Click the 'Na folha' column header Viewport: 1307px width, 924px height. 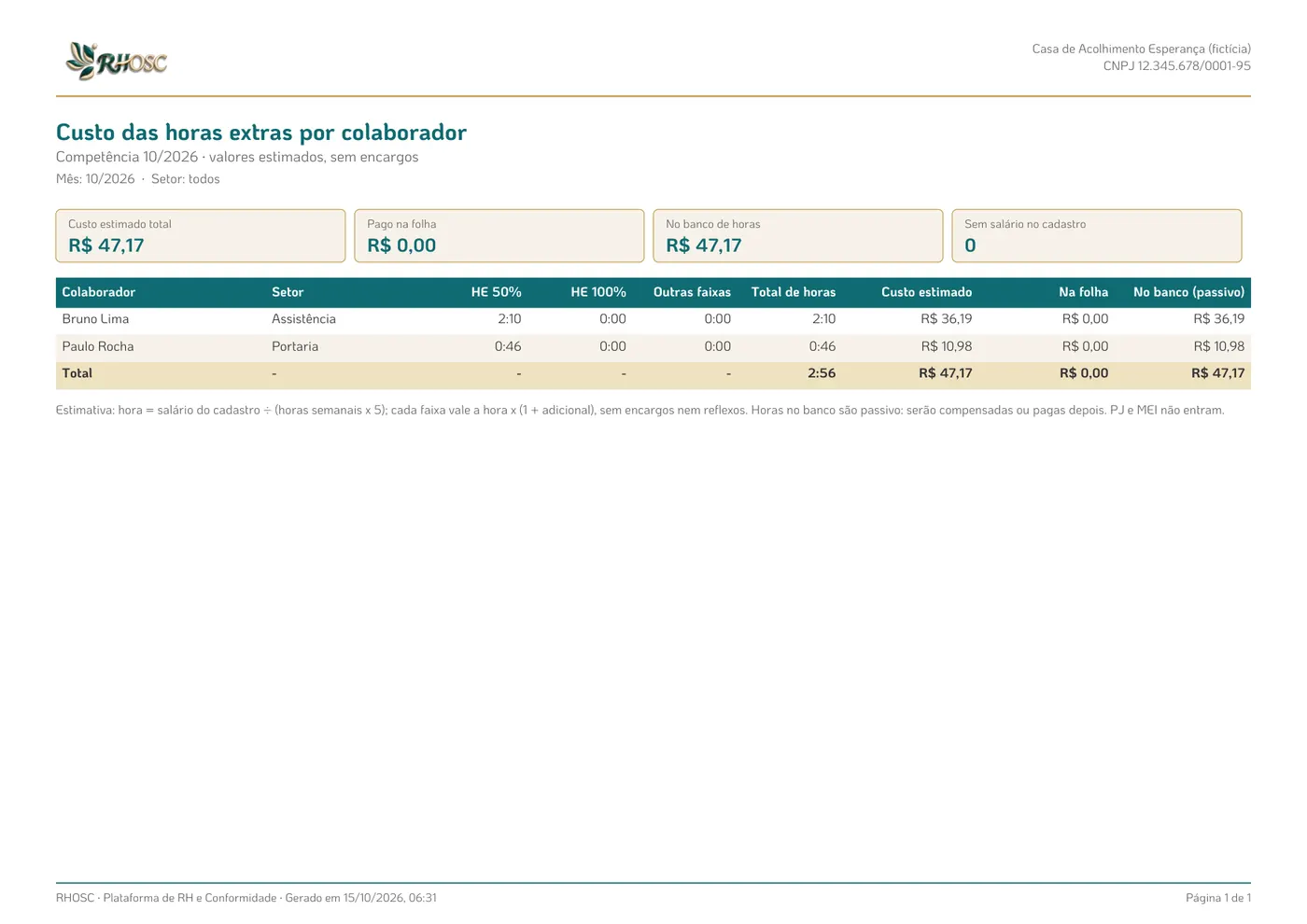pos(1083,292)
